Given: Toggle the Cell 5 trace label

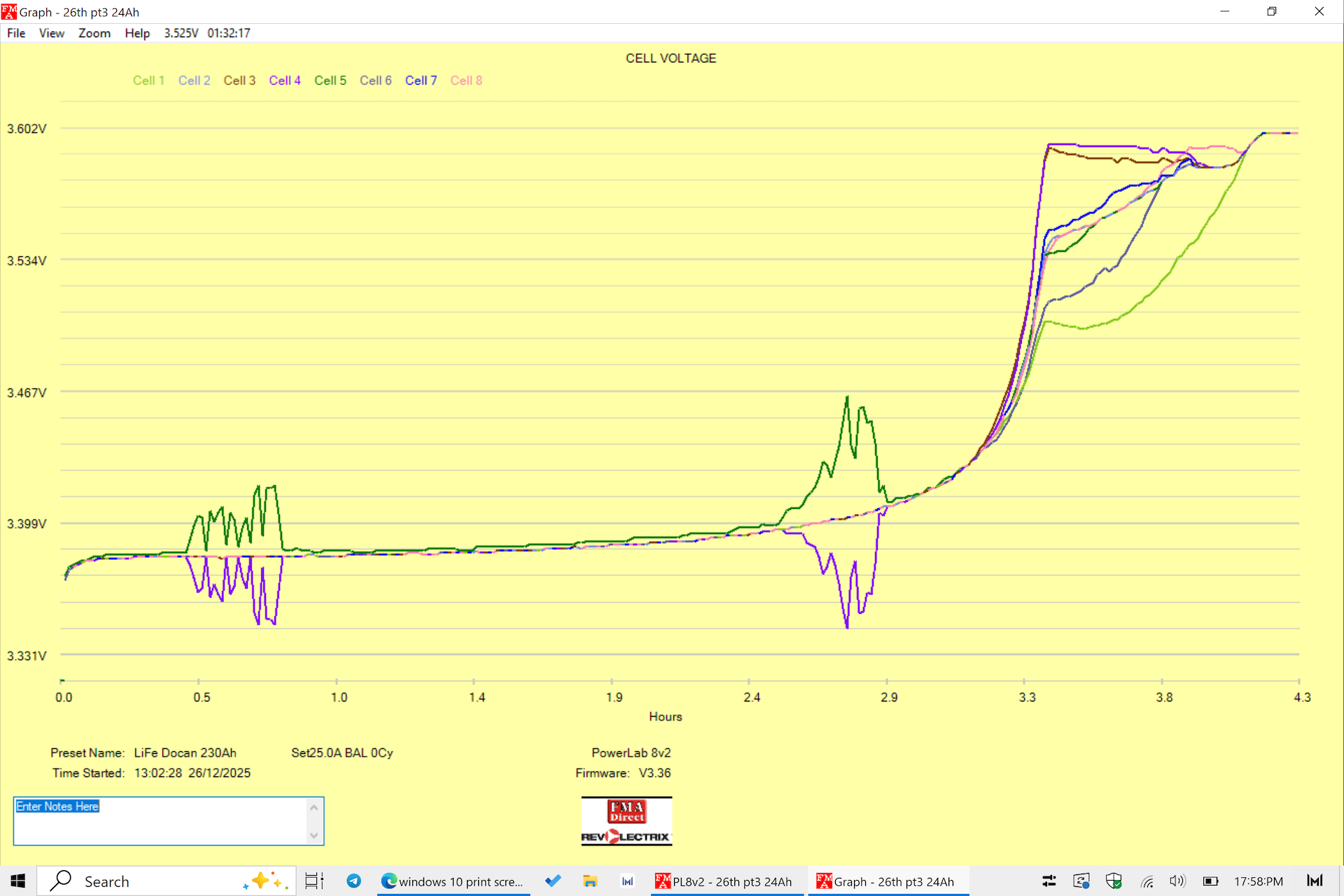Looking at the screenshot, I should [330, 80].
